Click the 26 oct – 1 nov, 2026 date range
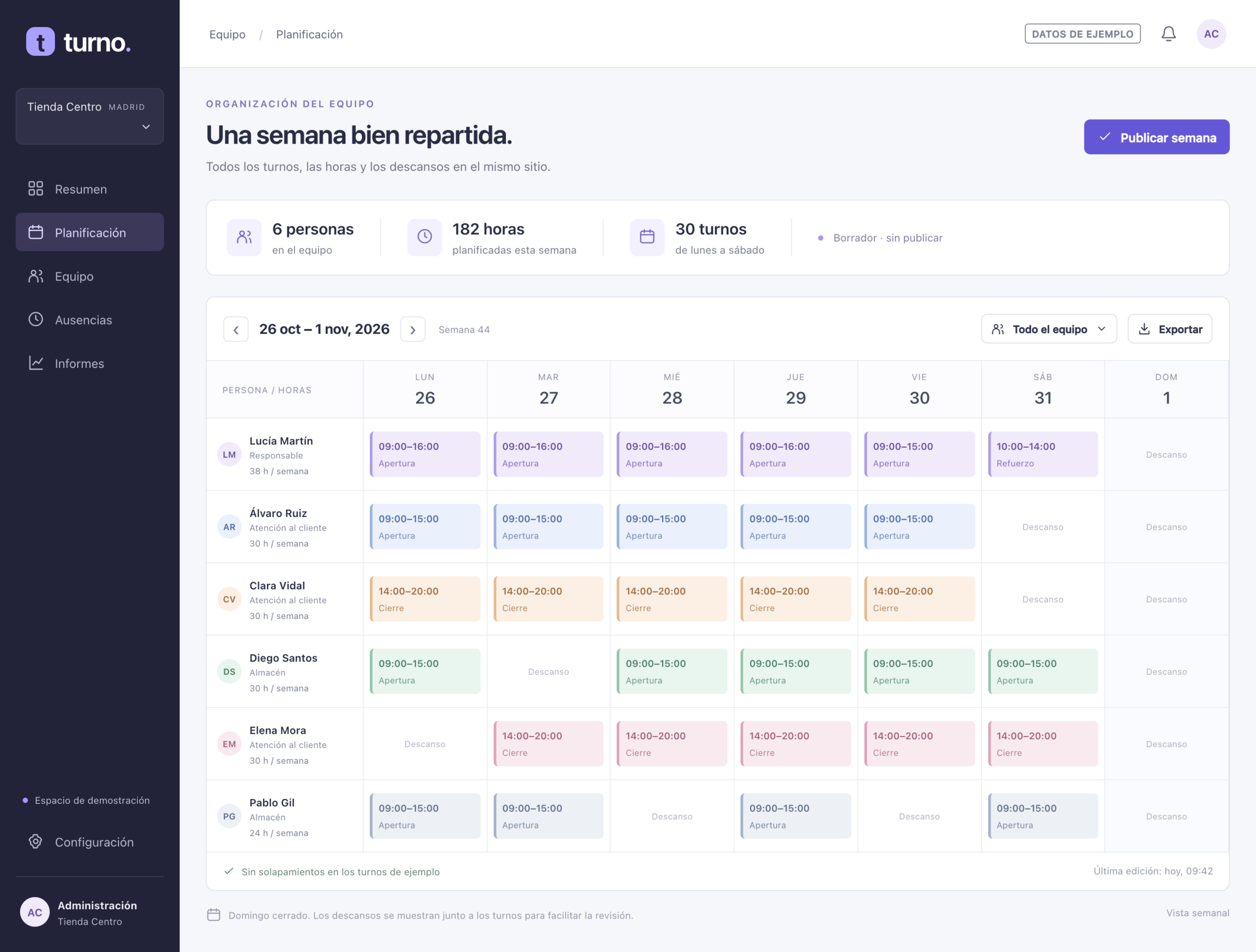This screenshot has height=952, width=1256. (x=324, y=329)
